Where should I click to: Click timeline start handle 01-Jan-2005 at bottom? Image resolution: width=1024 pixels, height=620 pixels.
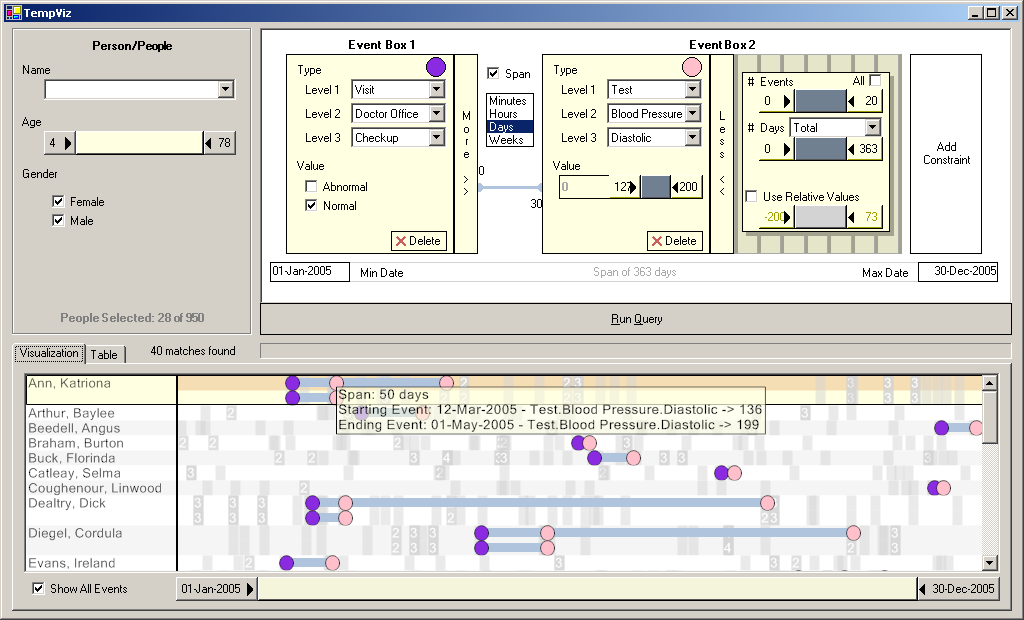217,589
